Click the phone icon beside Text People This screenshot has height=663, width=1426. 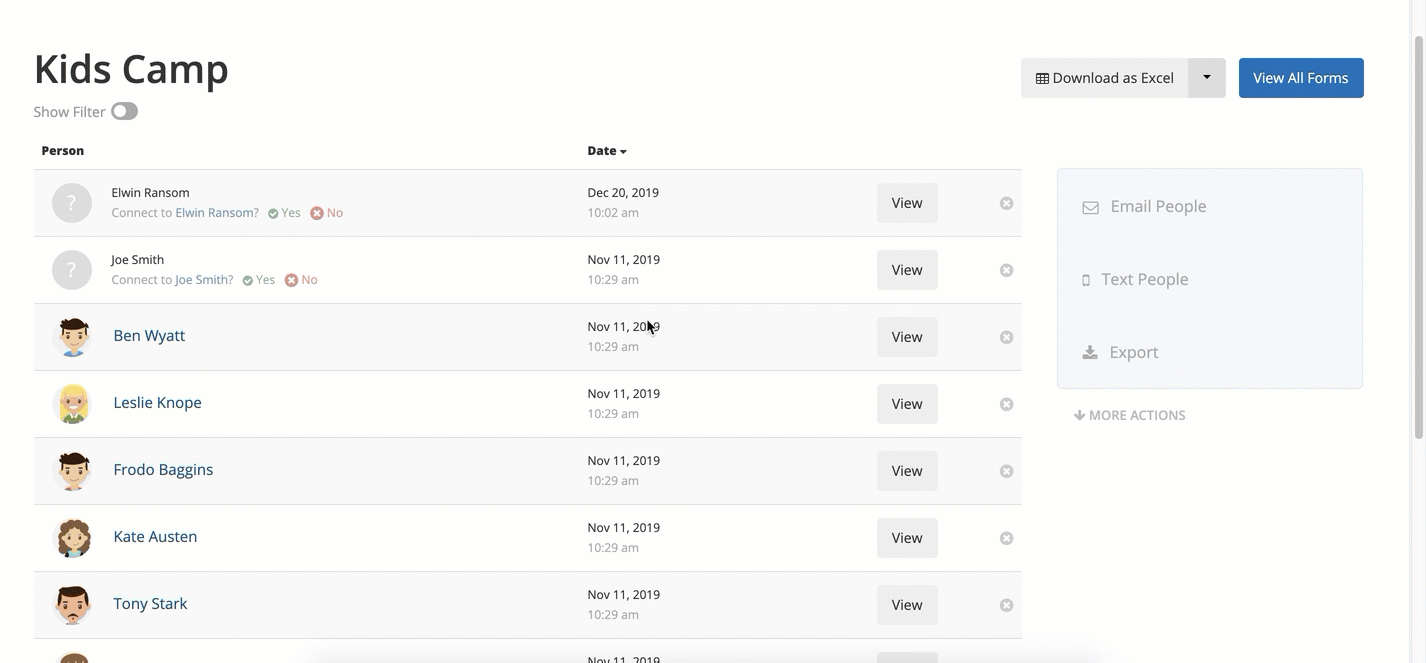1086,280
